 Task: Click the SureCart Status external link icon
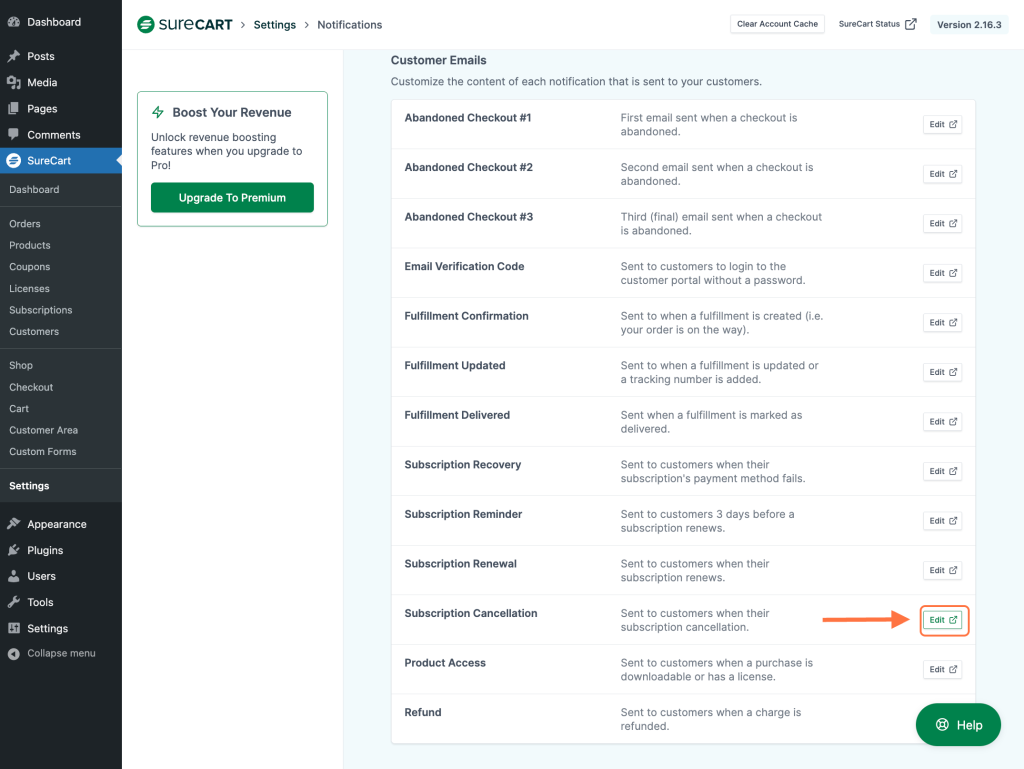click(x=913, y=24)
